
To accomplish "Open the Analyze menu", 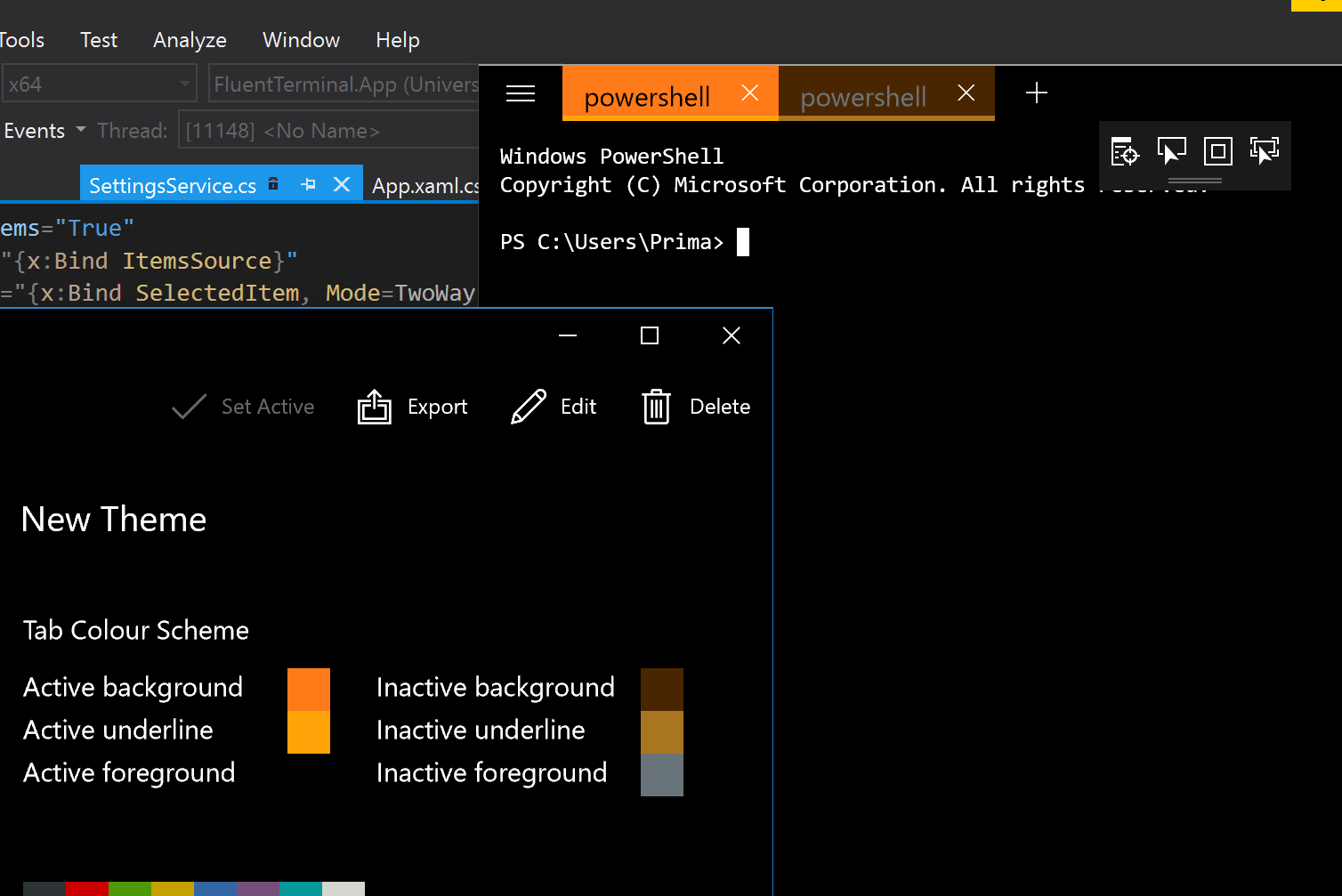I will [190, 40].
